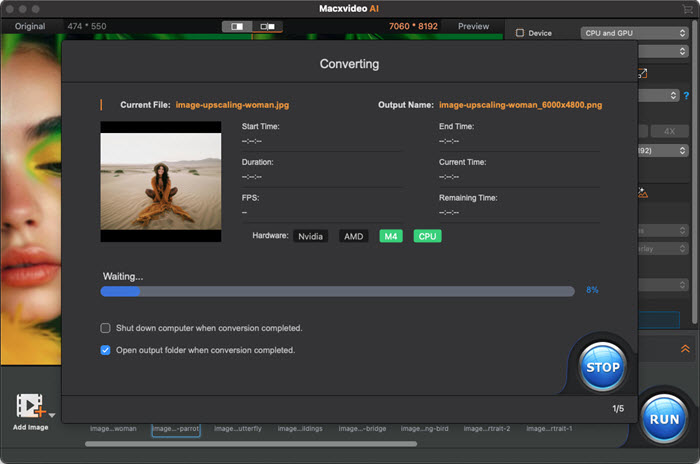Click output name image-upscaling-woman_6000x4800.png
Image resolution: width=700 pixels, height=464 pixels.
coord(521,105)
